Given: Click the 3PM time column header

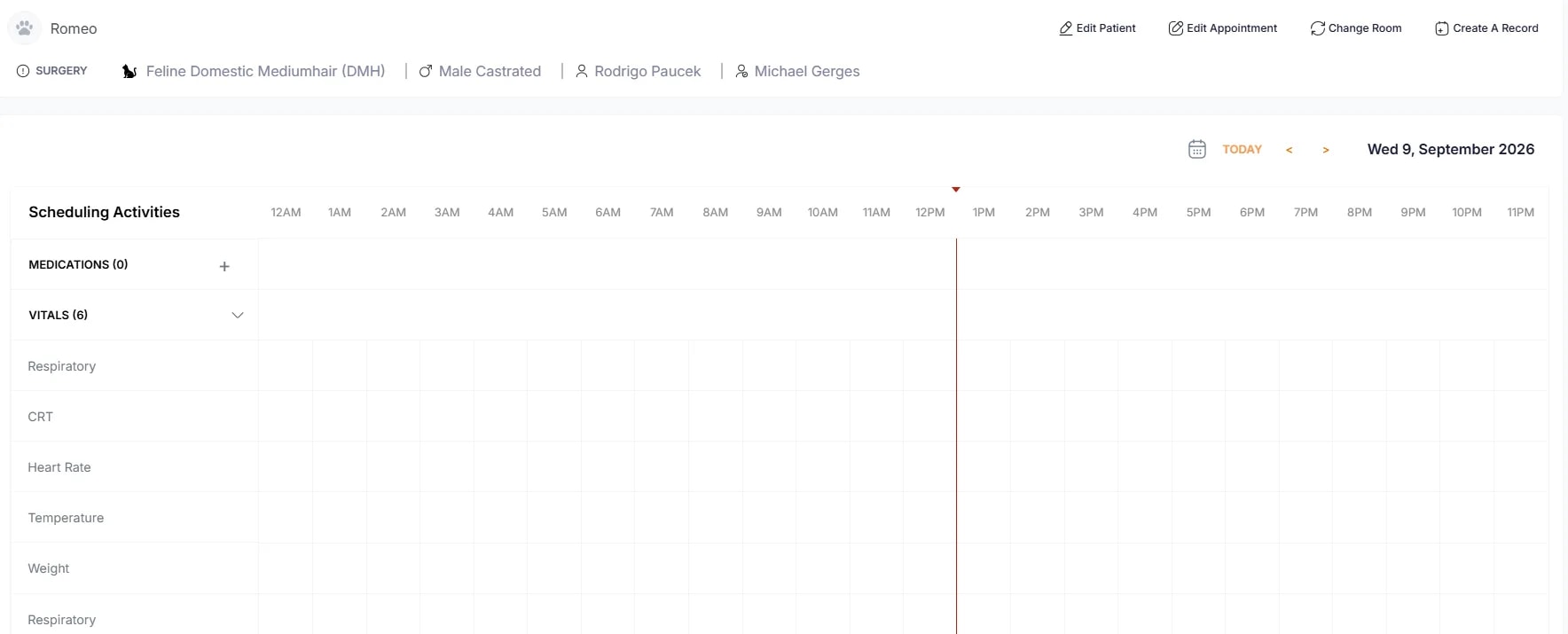Looking at the screenshot, I should click(1091, 212).
